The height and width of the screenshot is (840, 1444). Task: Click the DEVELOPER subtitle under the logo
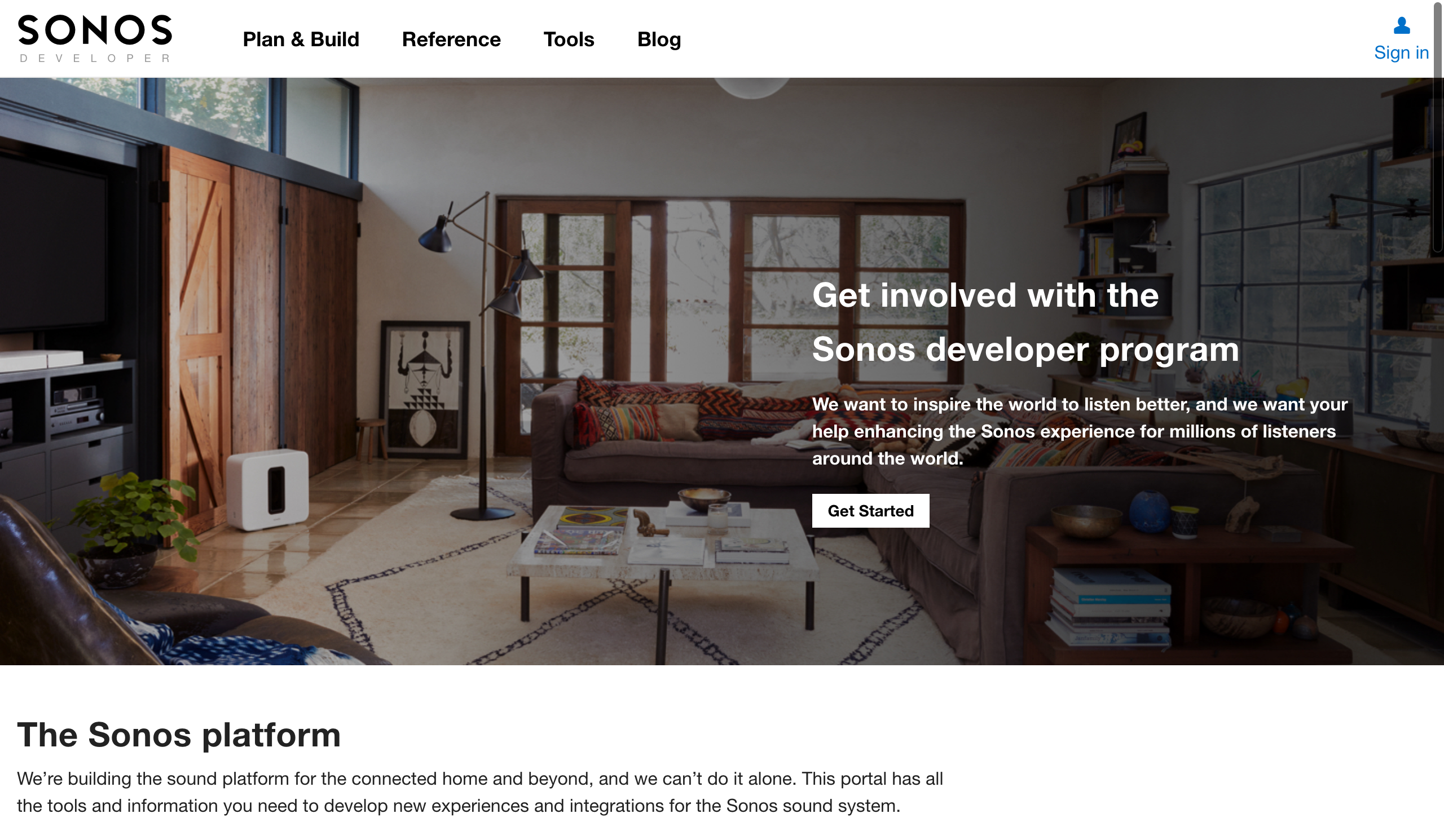pos(95,59)
